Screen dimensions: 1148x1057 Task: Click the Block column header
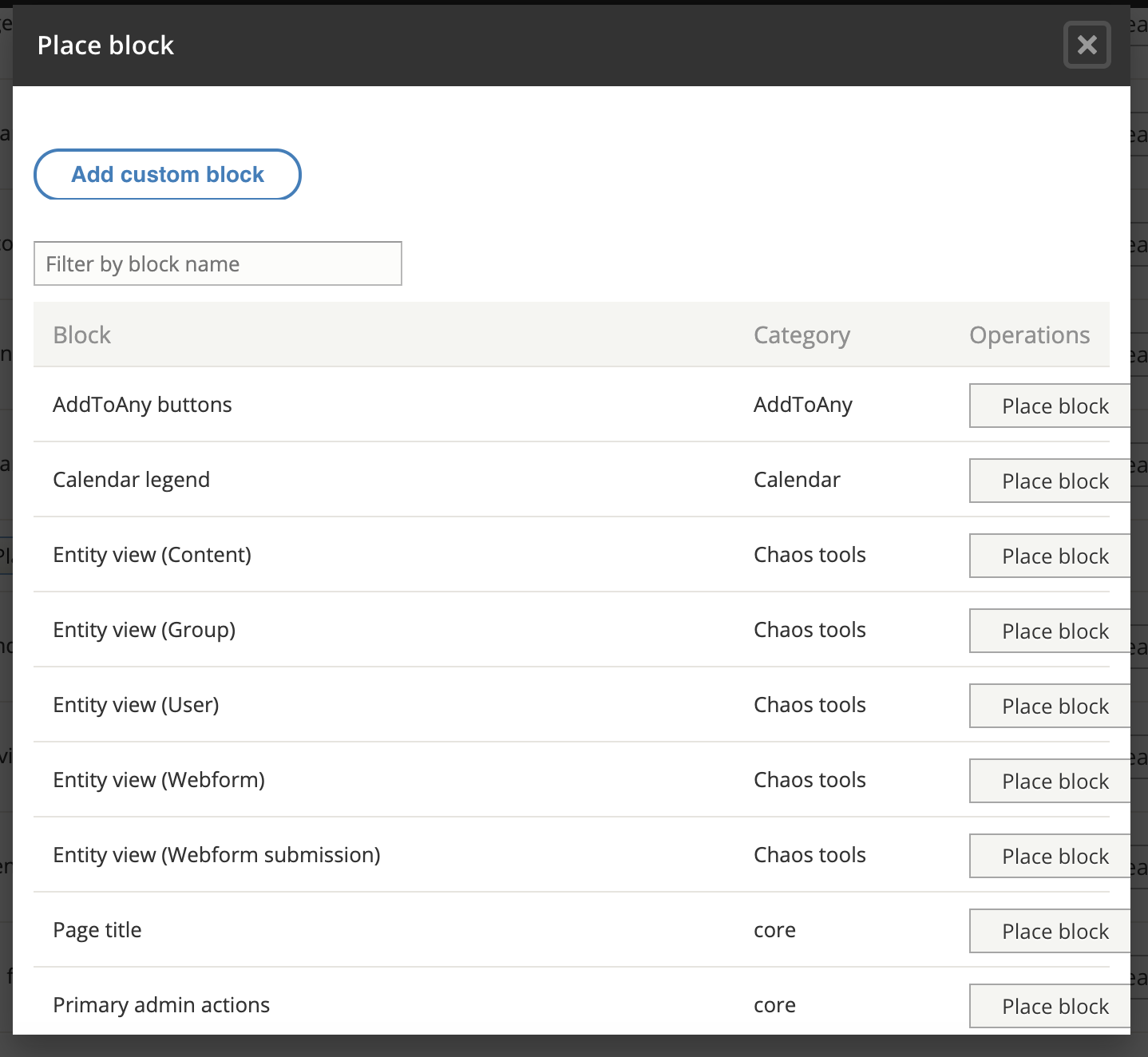[81, 335]
